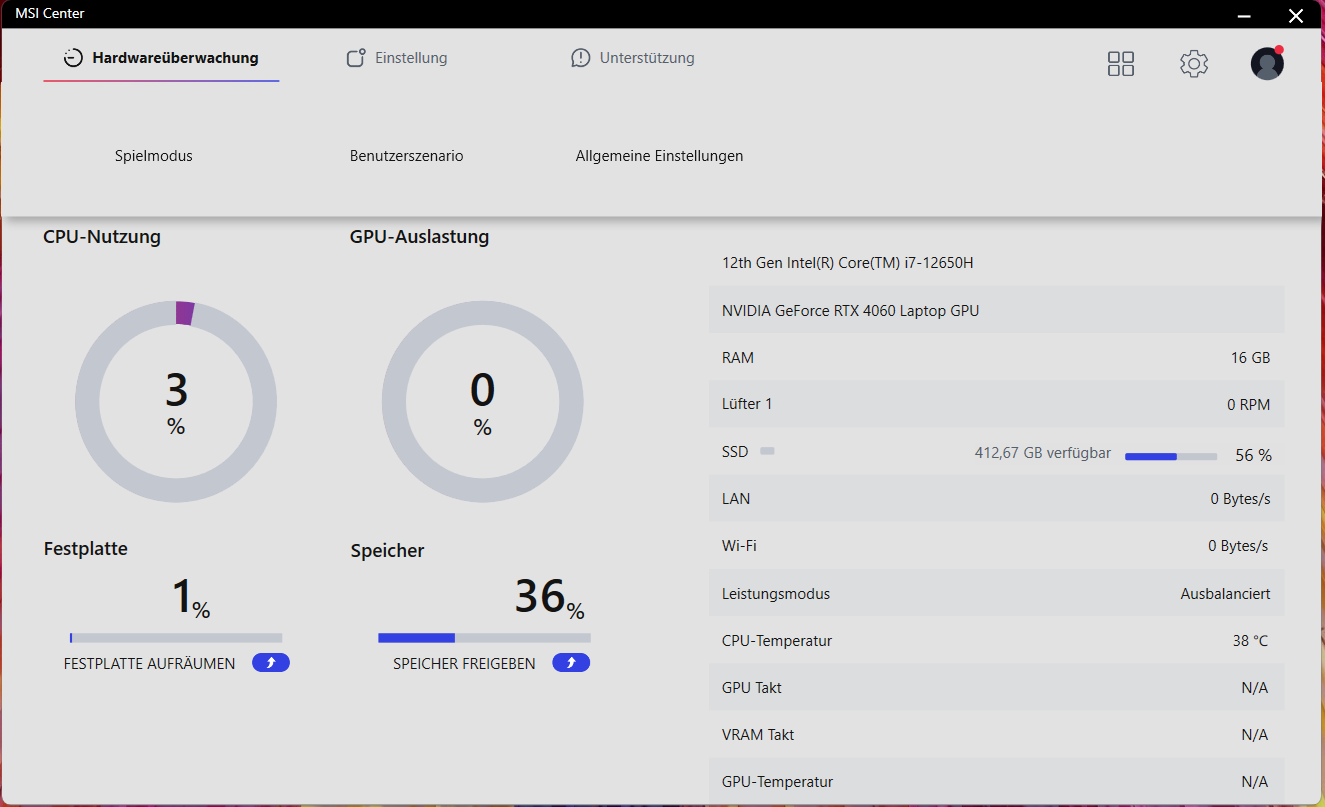This screenshot has height=807, width=1325.
Task: Select Benutzerszenario from the submenu
Action: tap(406, 156)
